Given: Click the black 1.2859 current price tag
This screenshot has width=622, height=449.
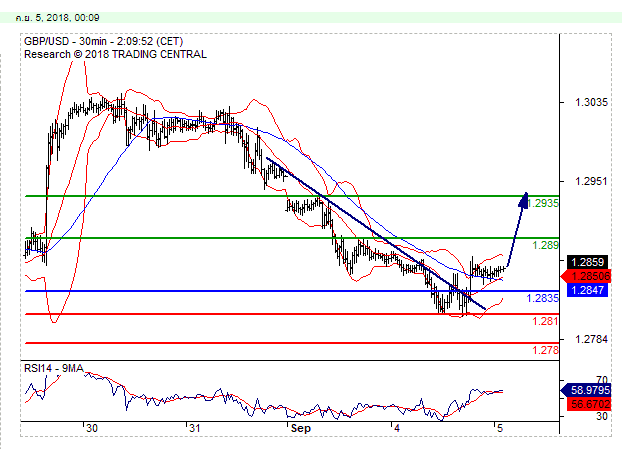Looking at the screenshot, I should click(587, 262).
